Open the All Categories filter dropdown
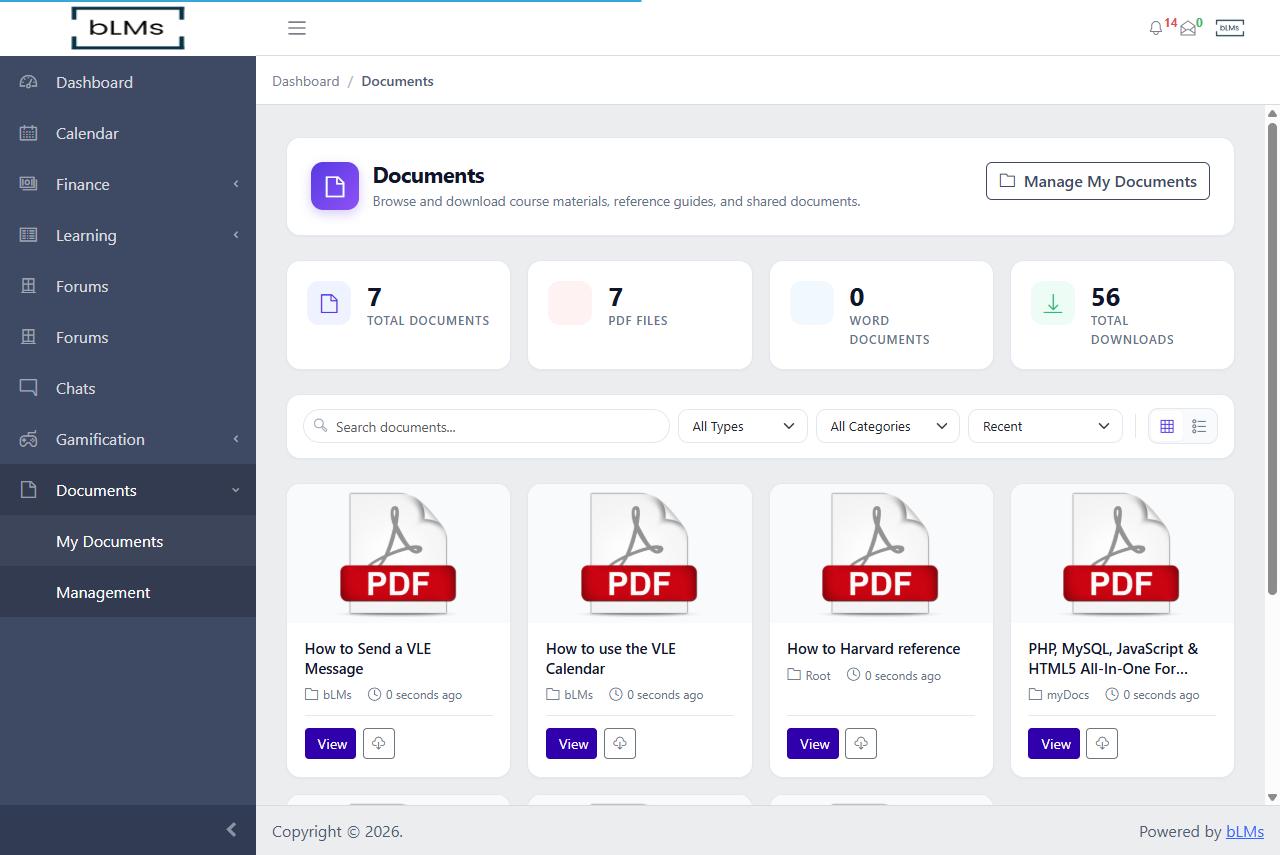The height and width of the screenshot is (855, 1280). (888, 426)
